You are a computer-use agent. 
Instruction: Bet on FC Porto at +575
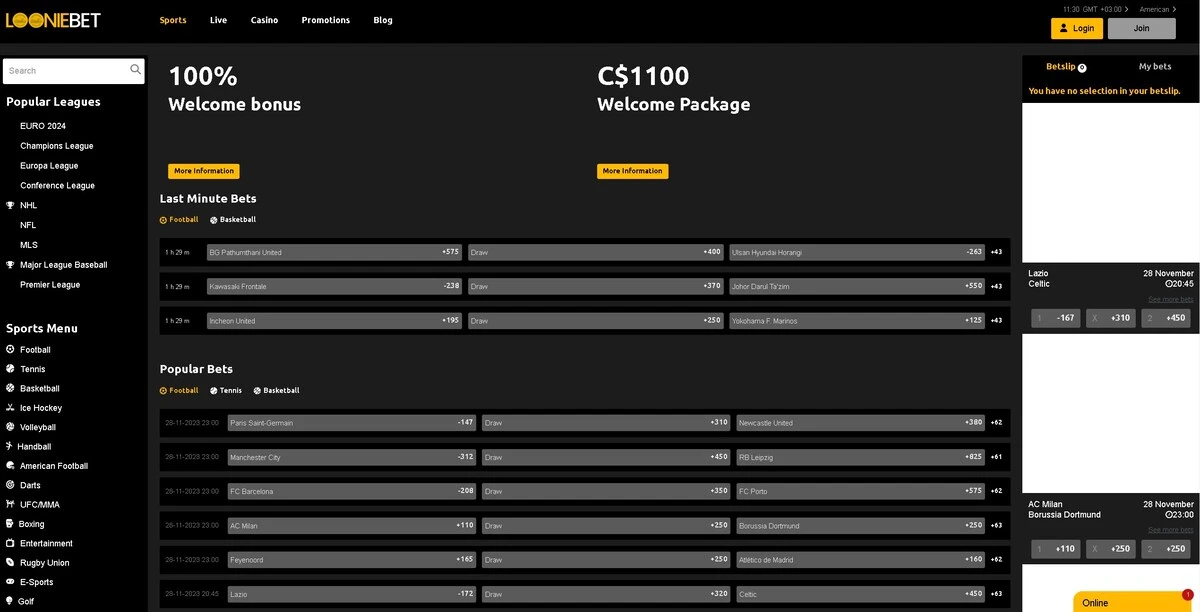tap(860, 491)
